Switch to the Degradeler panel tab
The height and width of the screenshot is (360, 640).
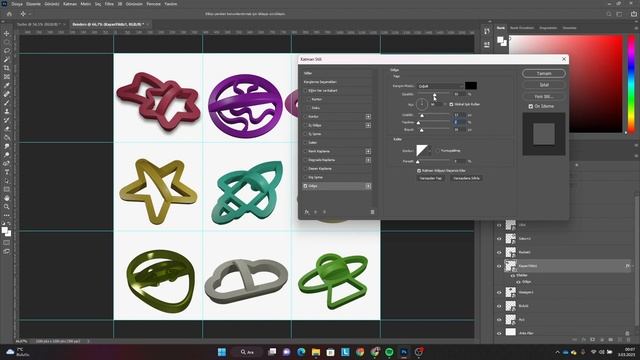(x=548, y=28)
